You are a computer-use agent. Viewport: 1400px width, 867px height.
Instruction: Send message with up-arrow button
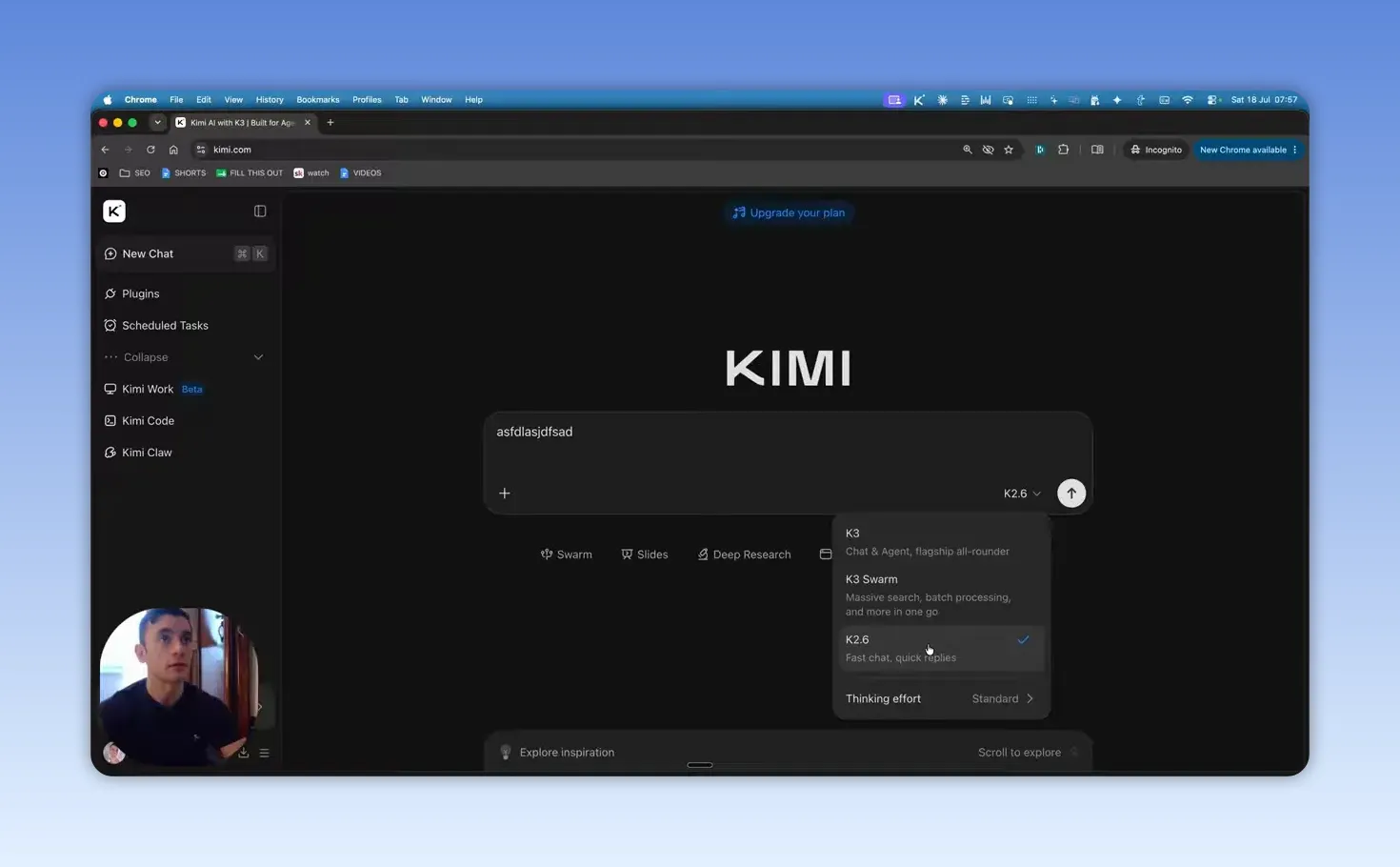pos(1071,494)
